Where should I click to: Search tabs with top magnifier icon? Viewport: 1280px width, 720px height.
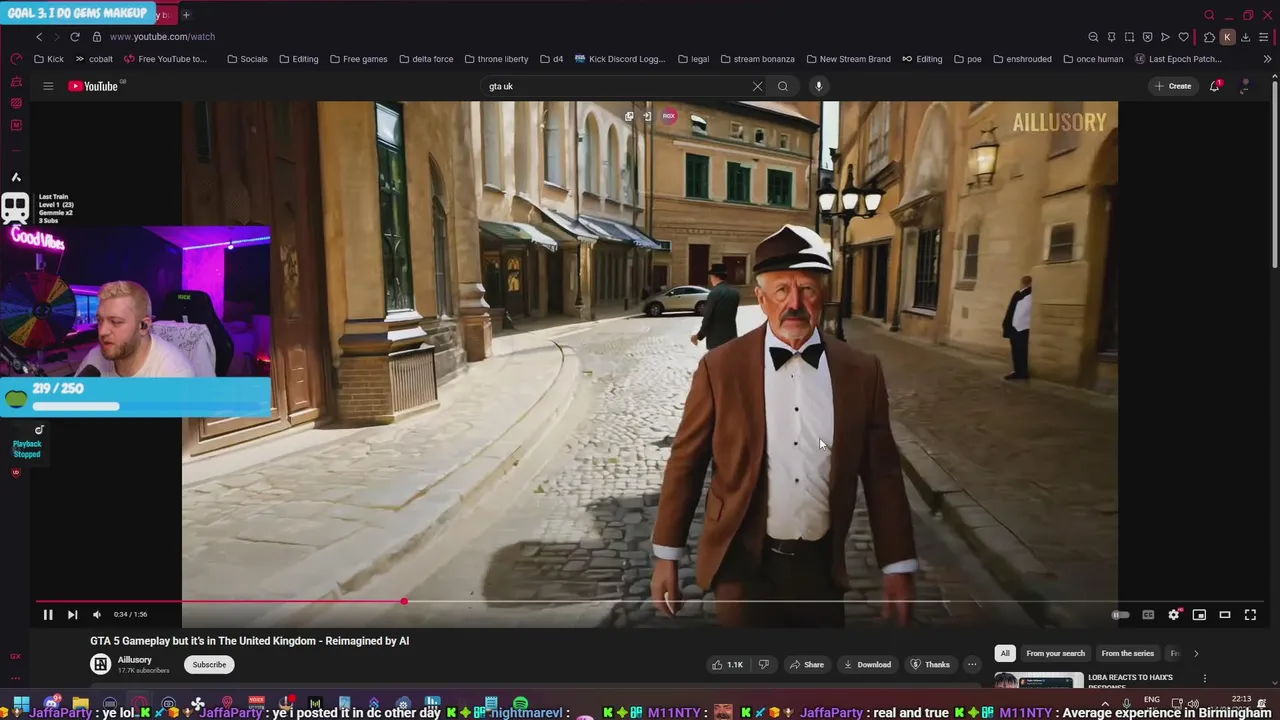pyautogui.click(x=1209, y=15)
